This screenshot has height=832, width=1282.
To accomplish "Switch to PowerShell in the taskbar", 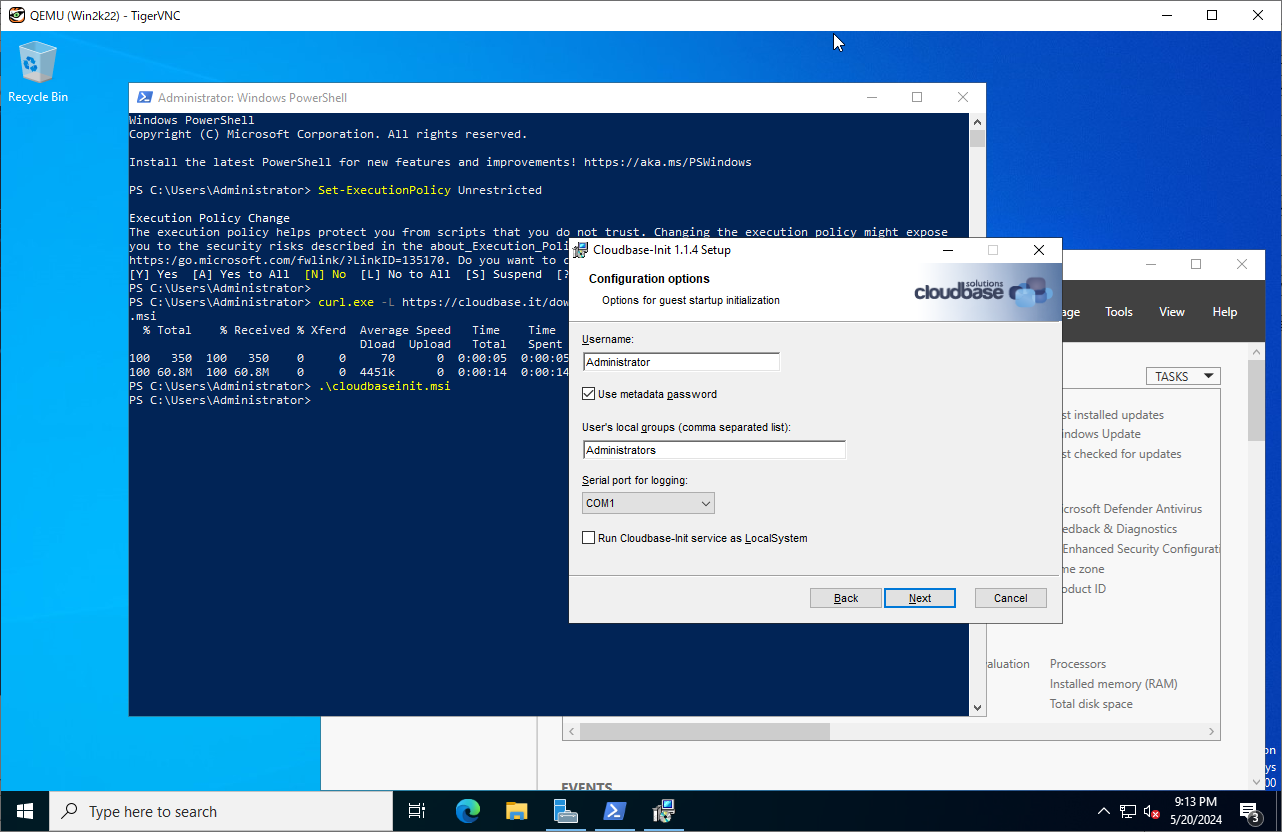I will (x=615, y=811).
